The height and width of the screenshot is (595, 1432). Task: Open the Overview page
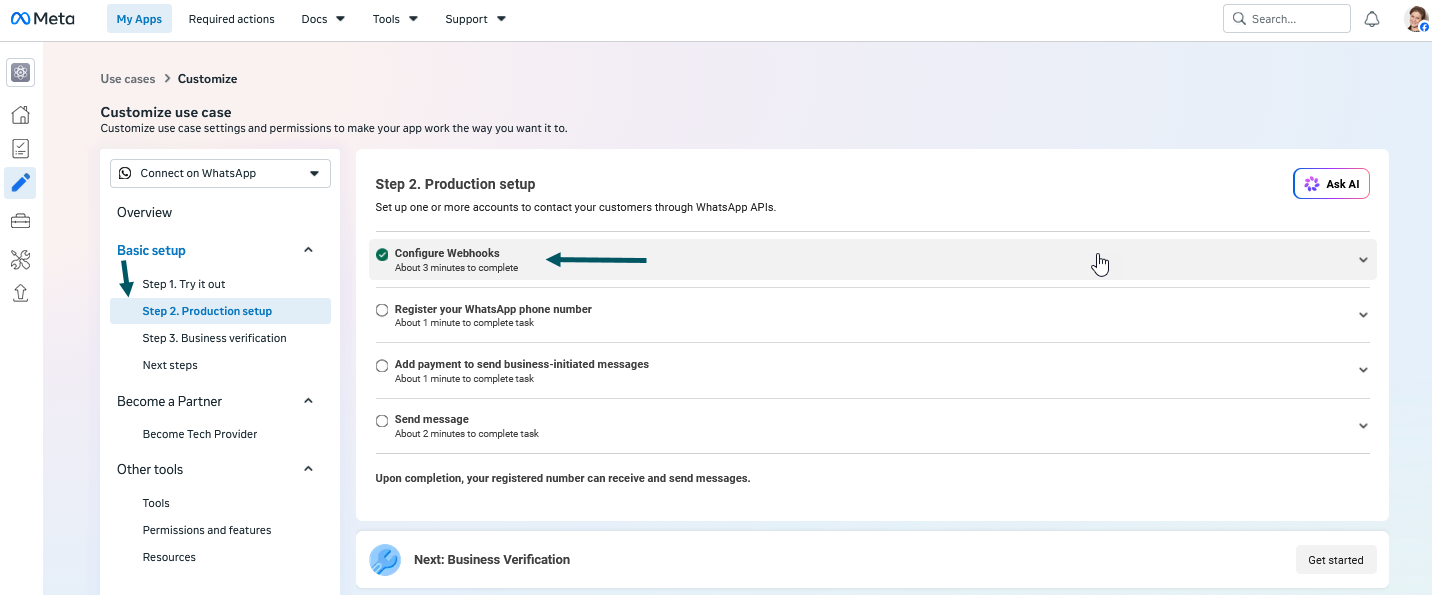(x=144, y=212)
